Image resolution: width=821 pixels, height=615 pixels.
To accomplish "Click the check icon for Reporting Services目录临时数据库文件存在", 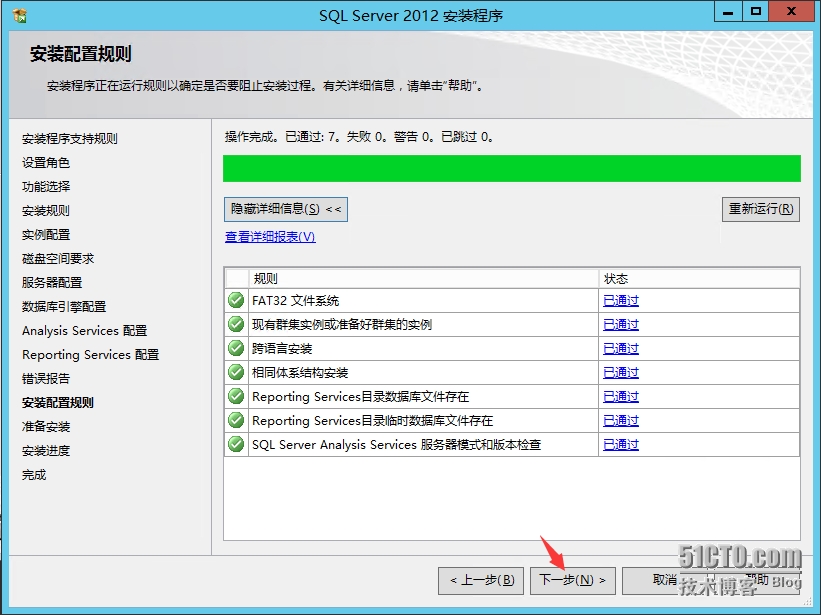I will (236, 420).
